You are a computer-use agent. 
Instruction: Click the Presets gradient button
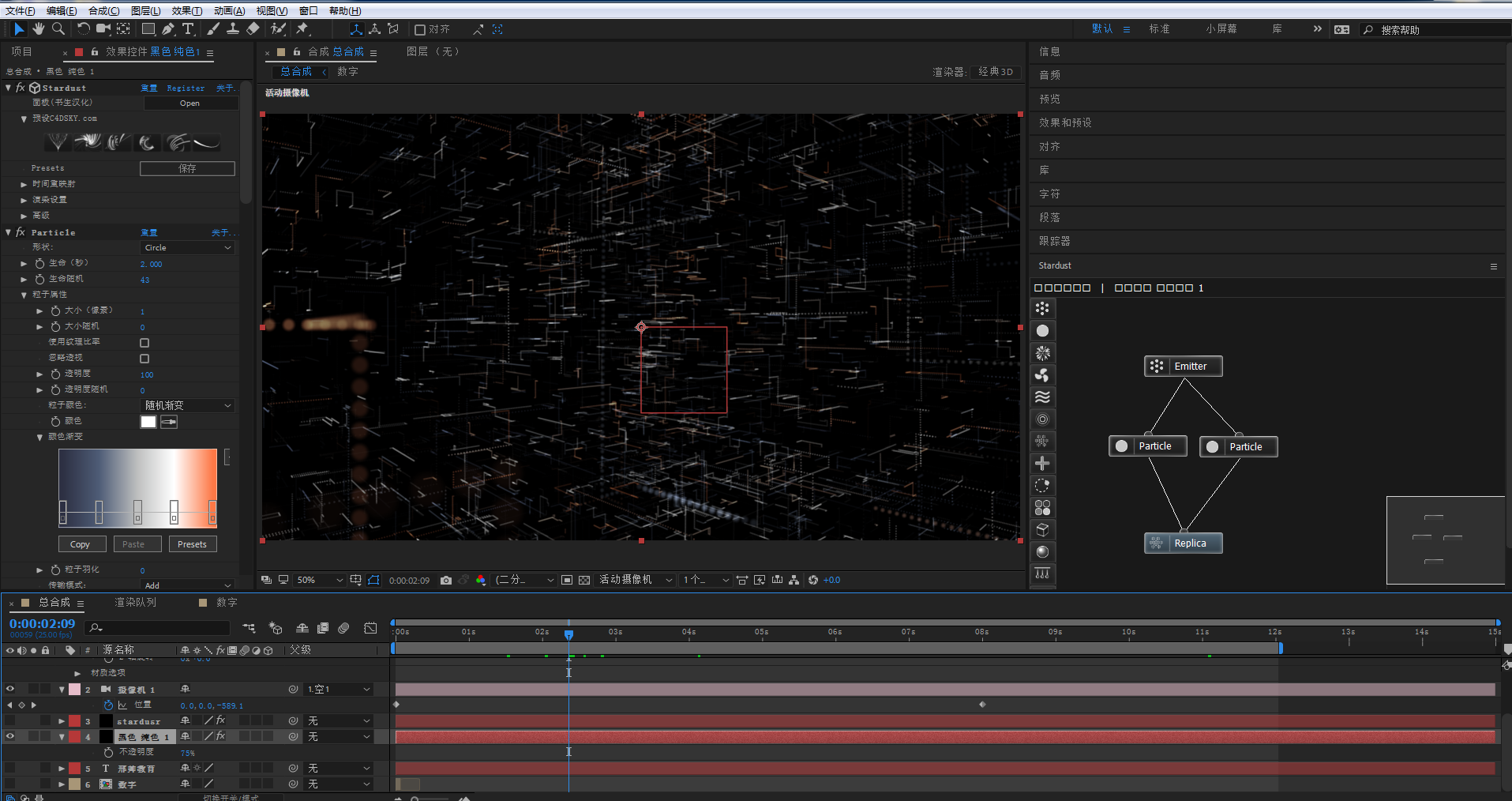192,544
